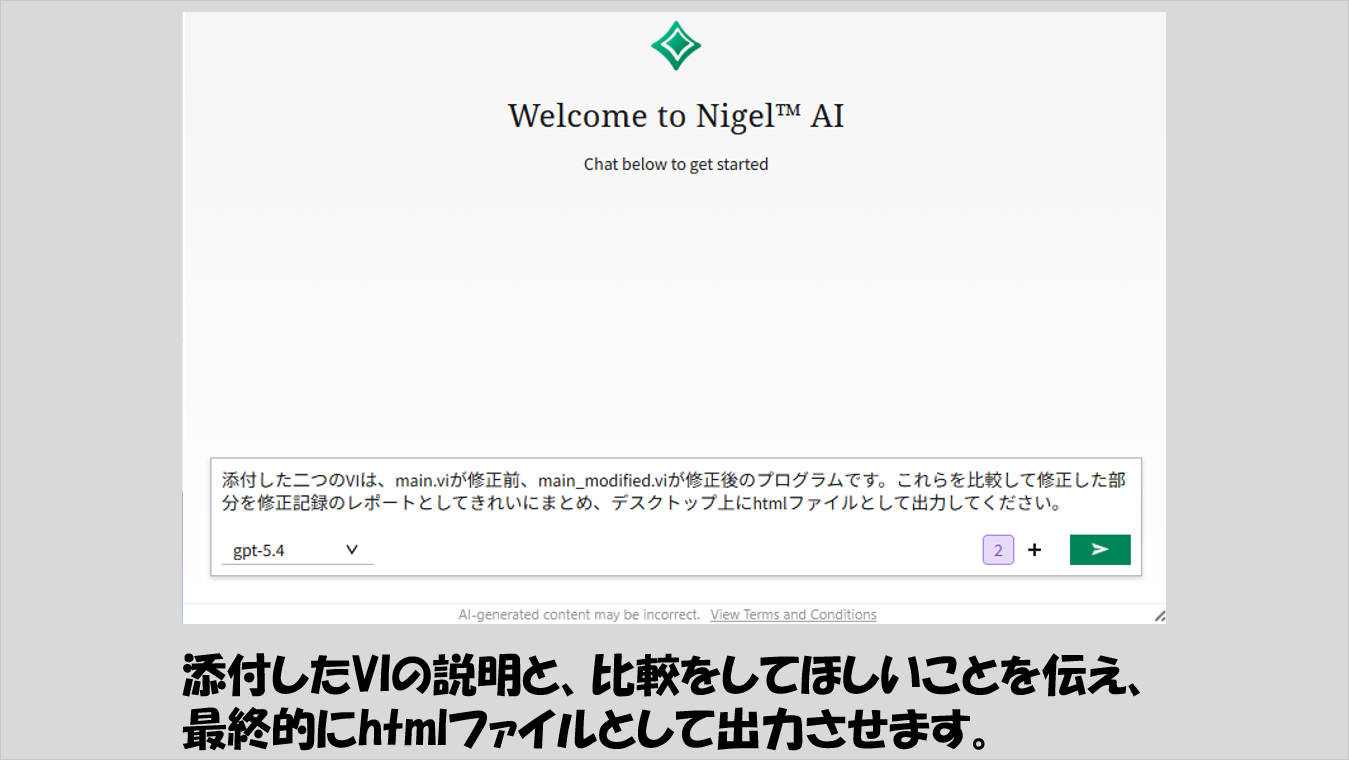Place cursor at 'main.vi' in the prompt
This screenshot has height=760, width=1349.
pos(423,480)
